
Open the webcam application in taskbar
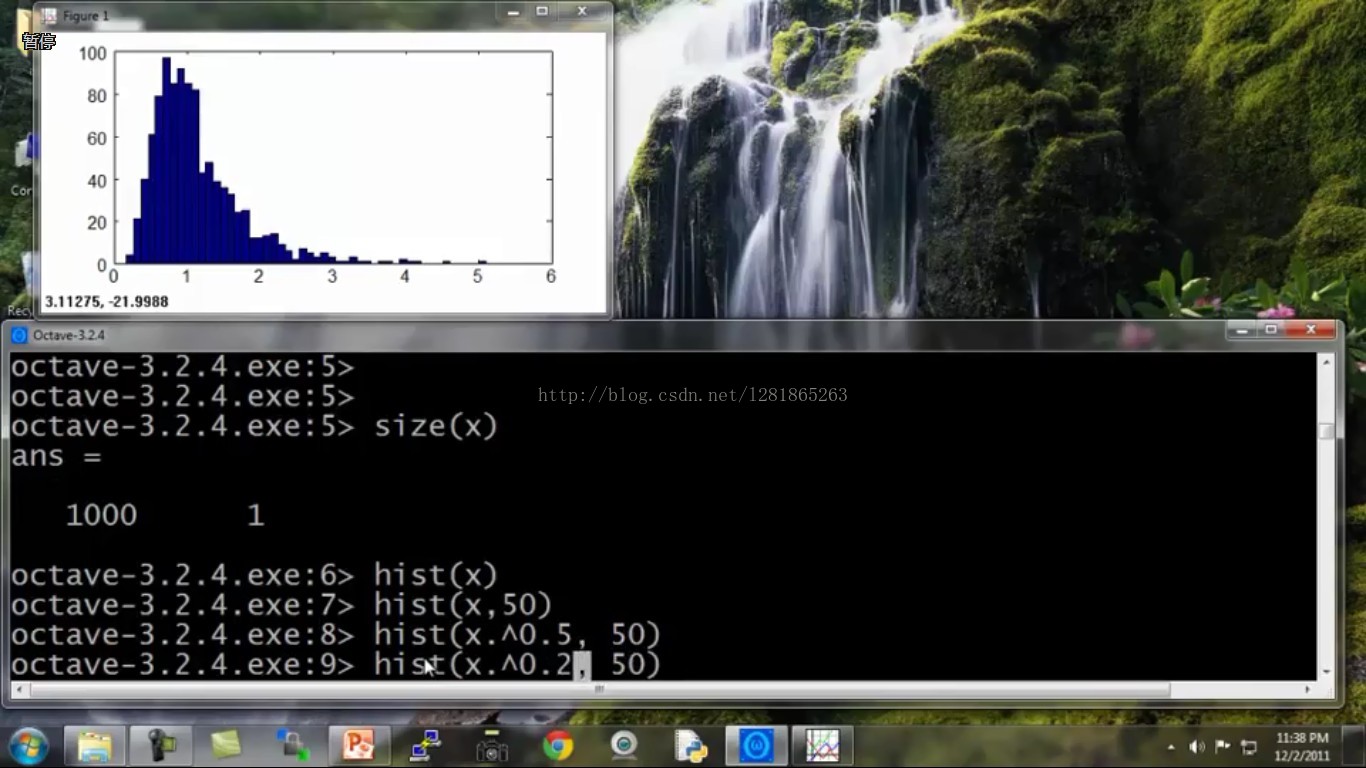tap(624, 746)
